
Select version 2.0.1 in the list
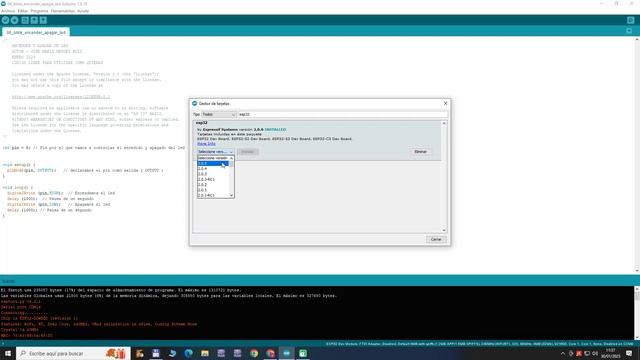(x=213, y=190)
